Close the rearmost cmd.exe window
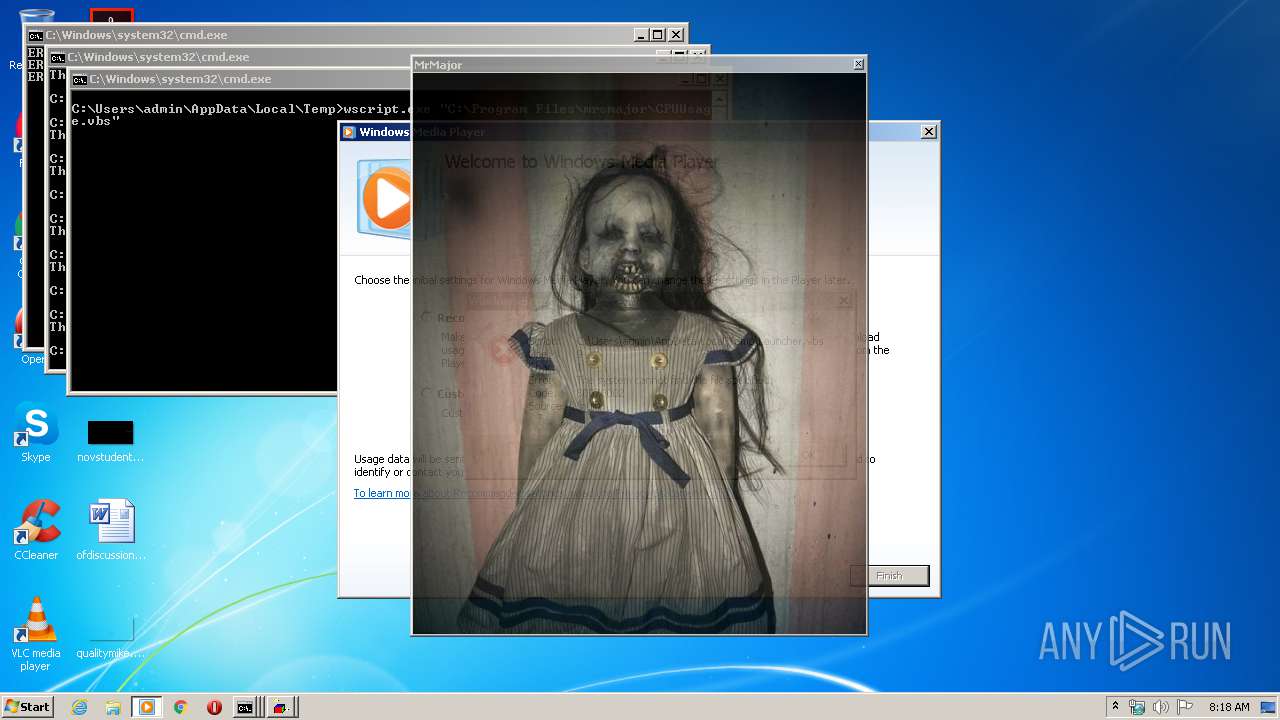 coord(676,35)
